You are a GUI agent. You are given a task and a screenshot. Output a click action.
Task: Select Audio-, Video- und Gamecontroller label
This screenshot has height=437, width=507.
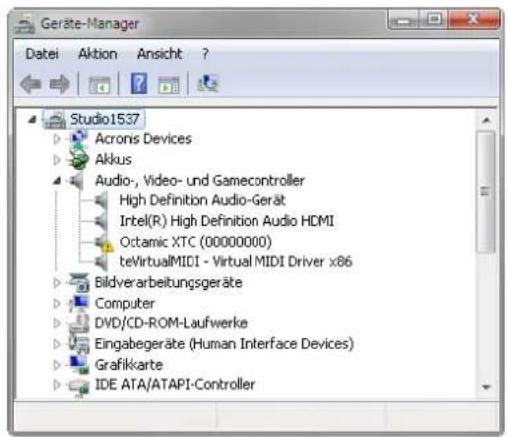click(200, 181)
